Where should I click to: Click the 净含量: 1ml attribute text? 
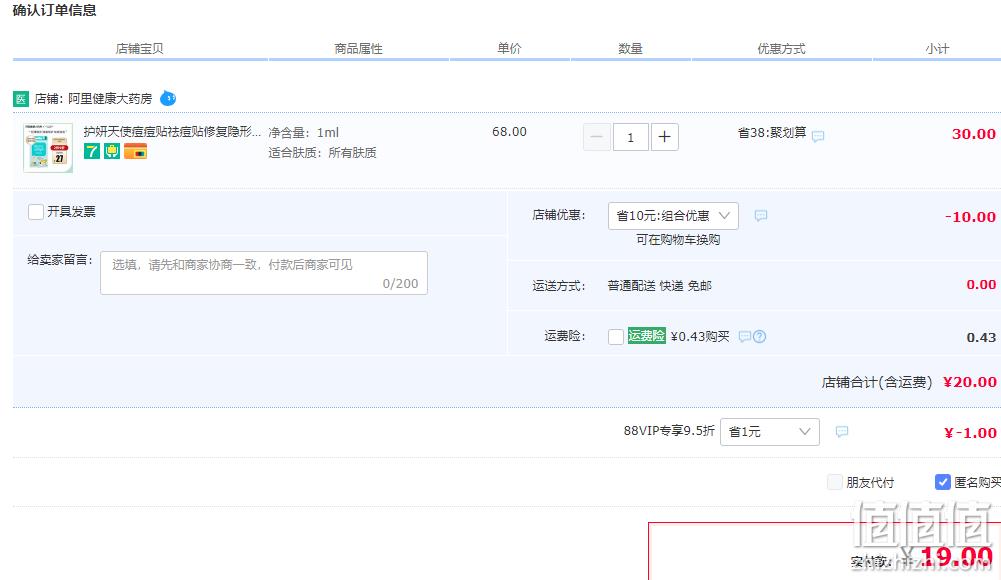[x=304, y=133]
